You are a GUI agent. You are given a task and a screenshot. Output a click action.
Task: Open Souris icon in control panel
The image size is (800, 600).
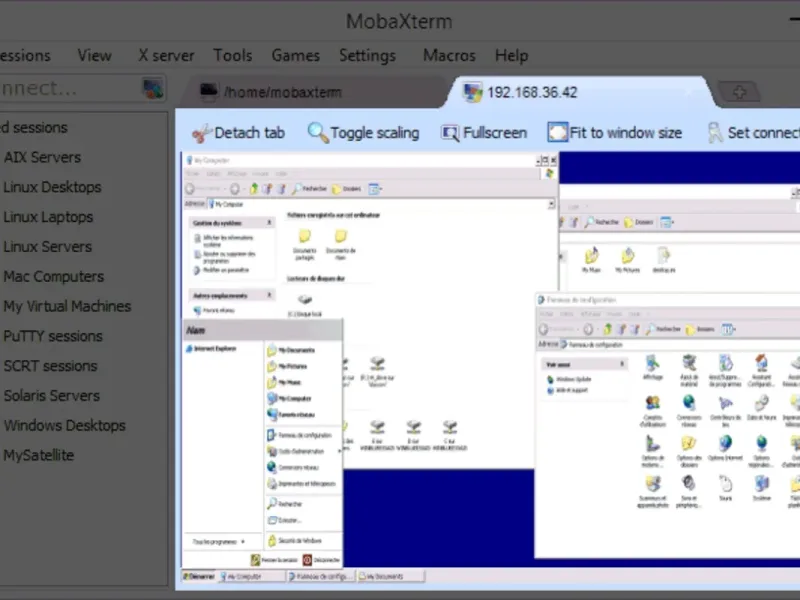(x=725, y=488)
